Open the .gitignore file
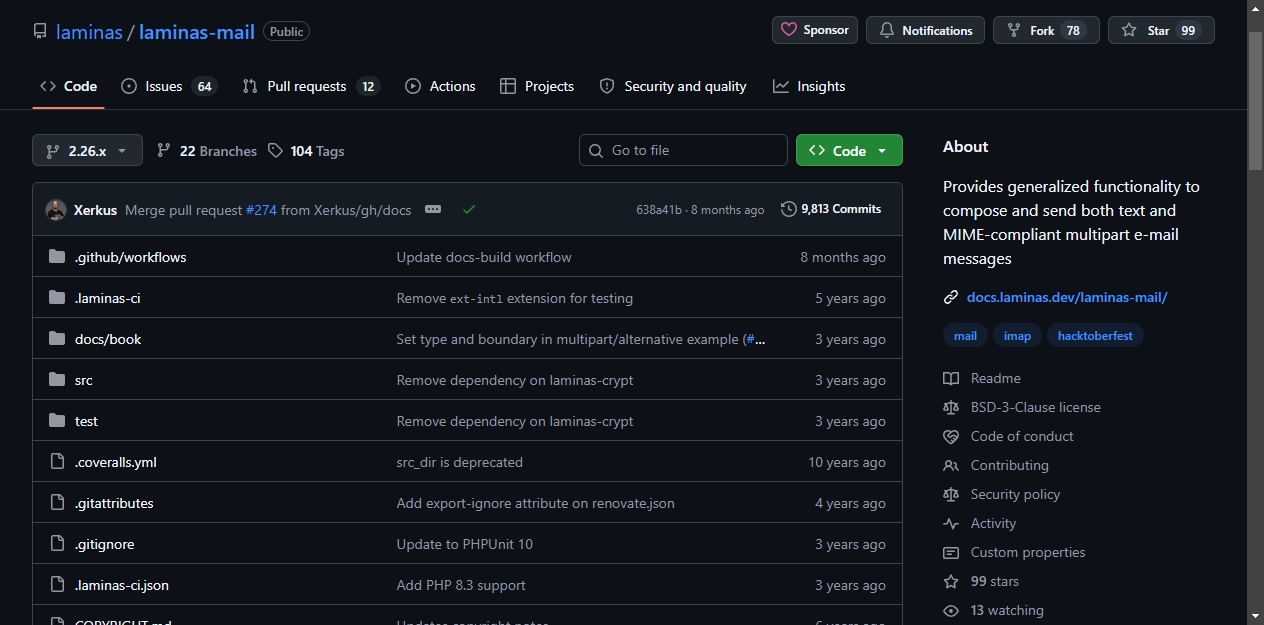Screen dimensions: 1264x625 point(104,544)
